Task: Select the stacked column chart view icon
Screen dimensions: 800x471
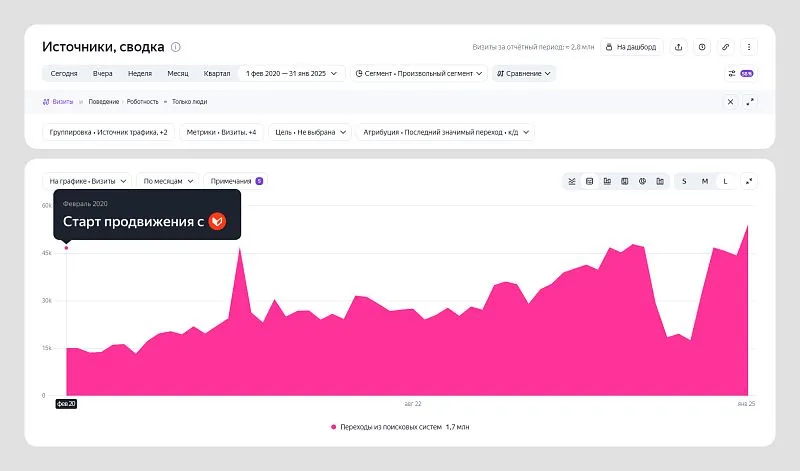Action: coord(624,181)
